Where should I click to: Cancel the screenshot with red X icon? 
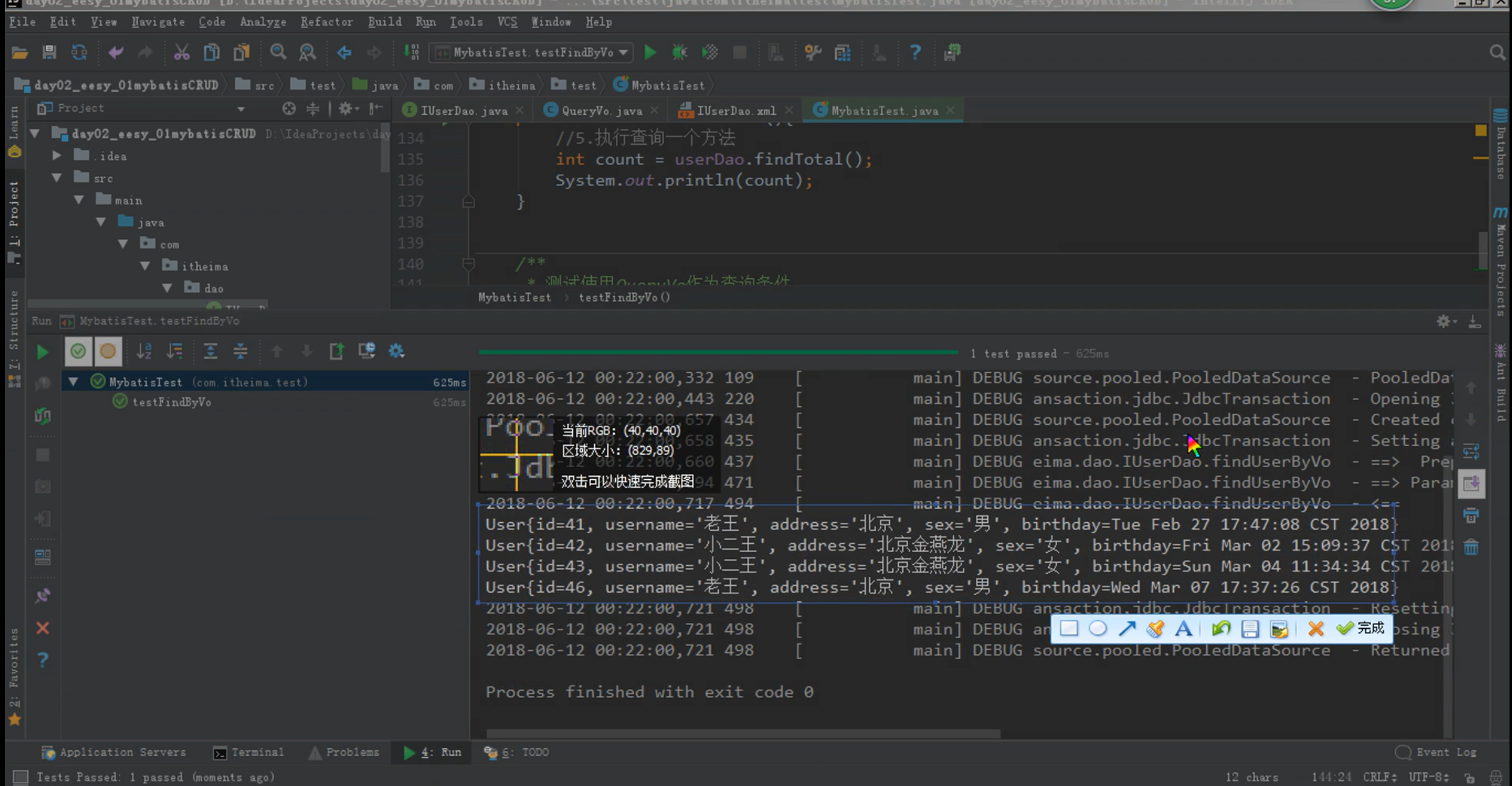pyautogui.click(x=1315, y=628)
